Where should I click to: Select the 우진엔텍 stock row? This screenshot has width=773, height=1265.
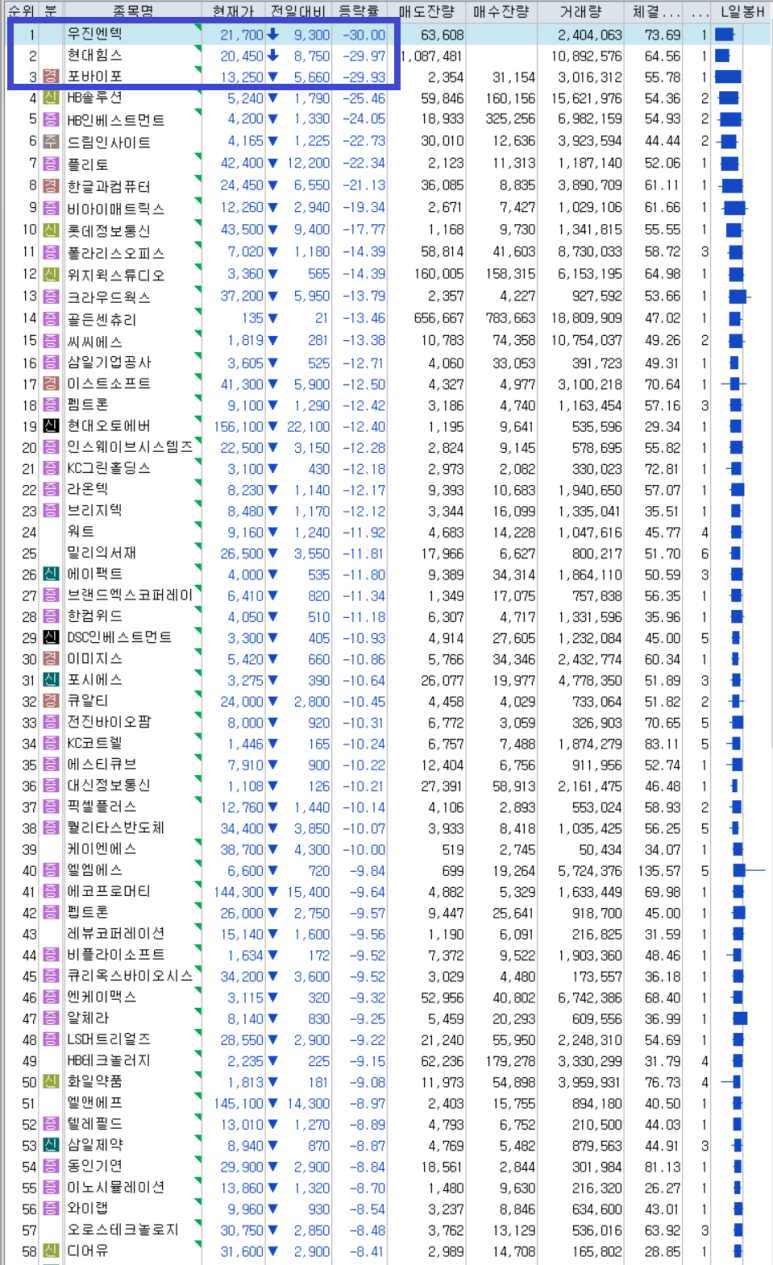coord(386,34)
